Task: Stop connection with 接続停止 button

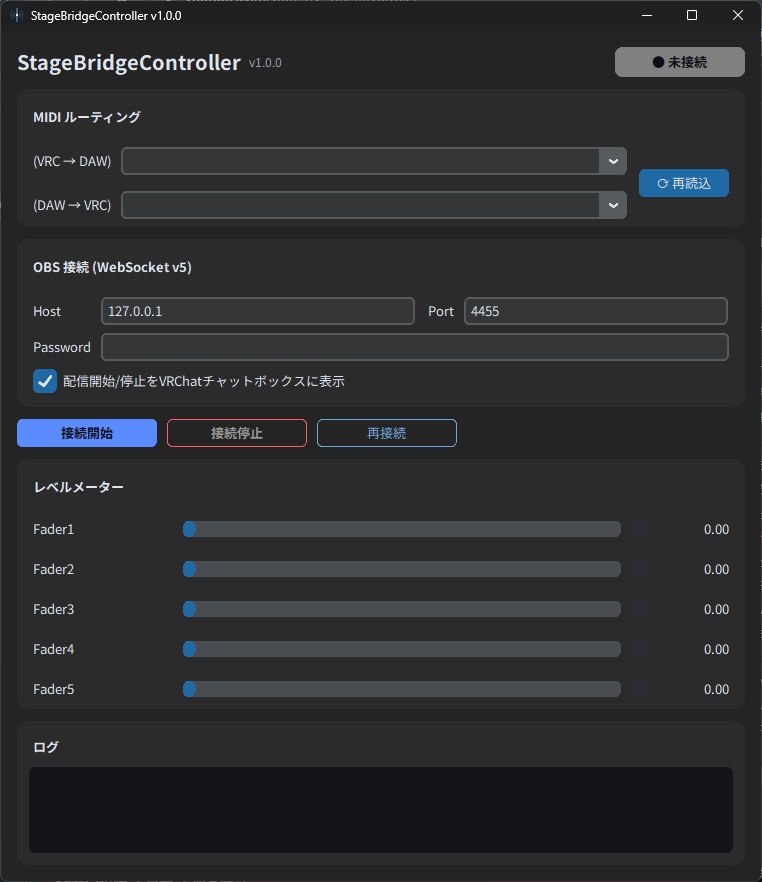Action: [x=237, y=433]
